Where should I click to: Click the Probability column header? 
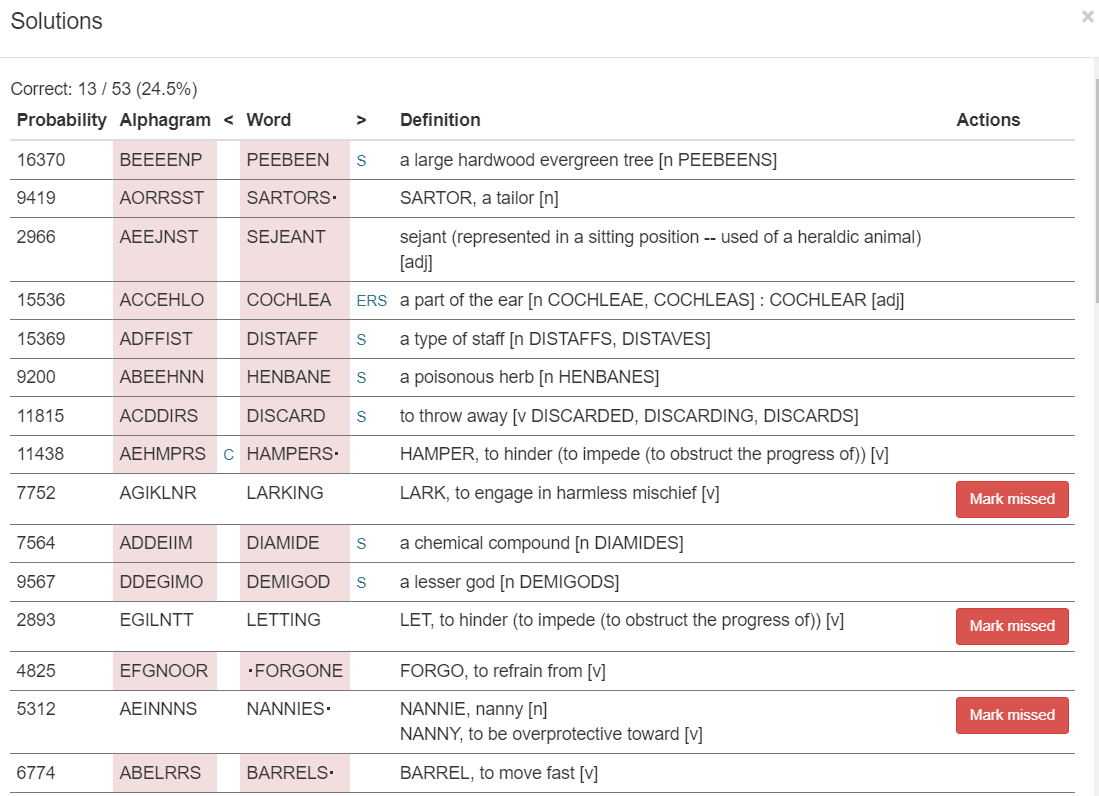point(62,120)
